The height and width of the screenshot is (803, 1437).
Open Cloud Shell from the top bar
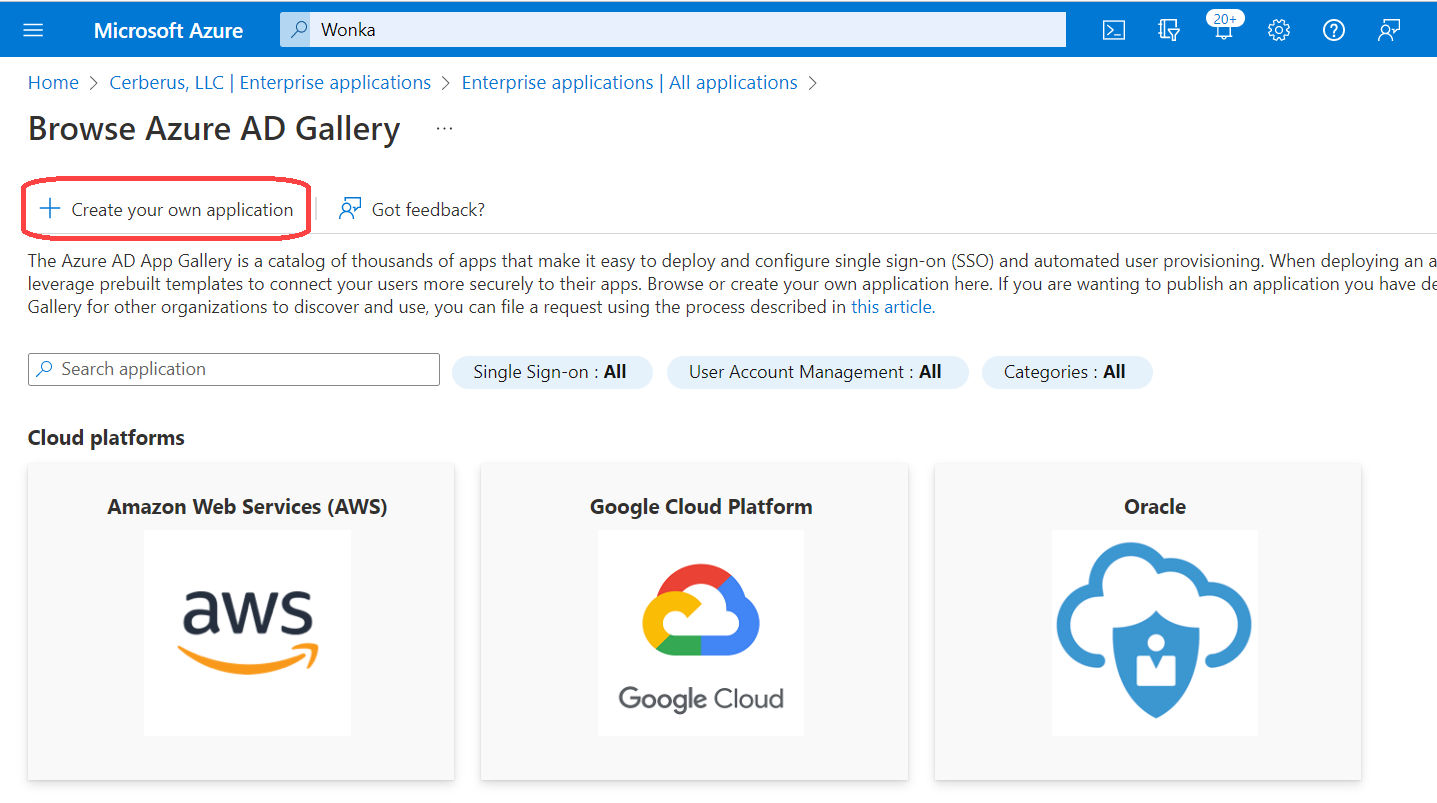1113,30
